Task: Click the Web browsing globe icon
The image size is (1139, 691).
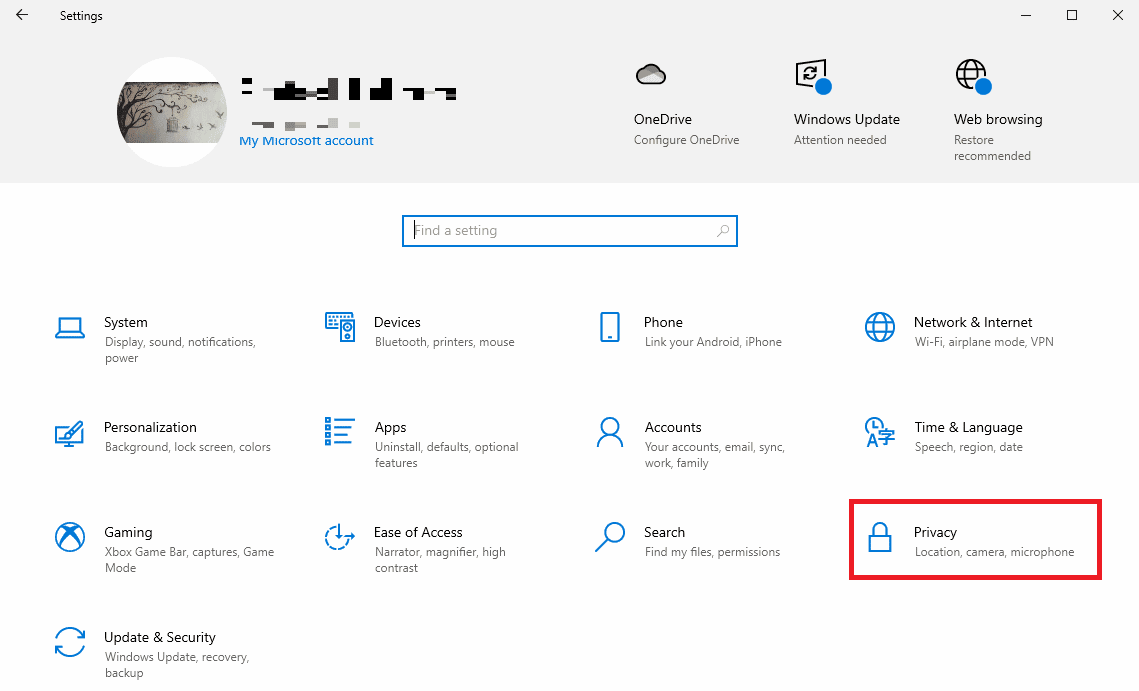Action: 973,76
